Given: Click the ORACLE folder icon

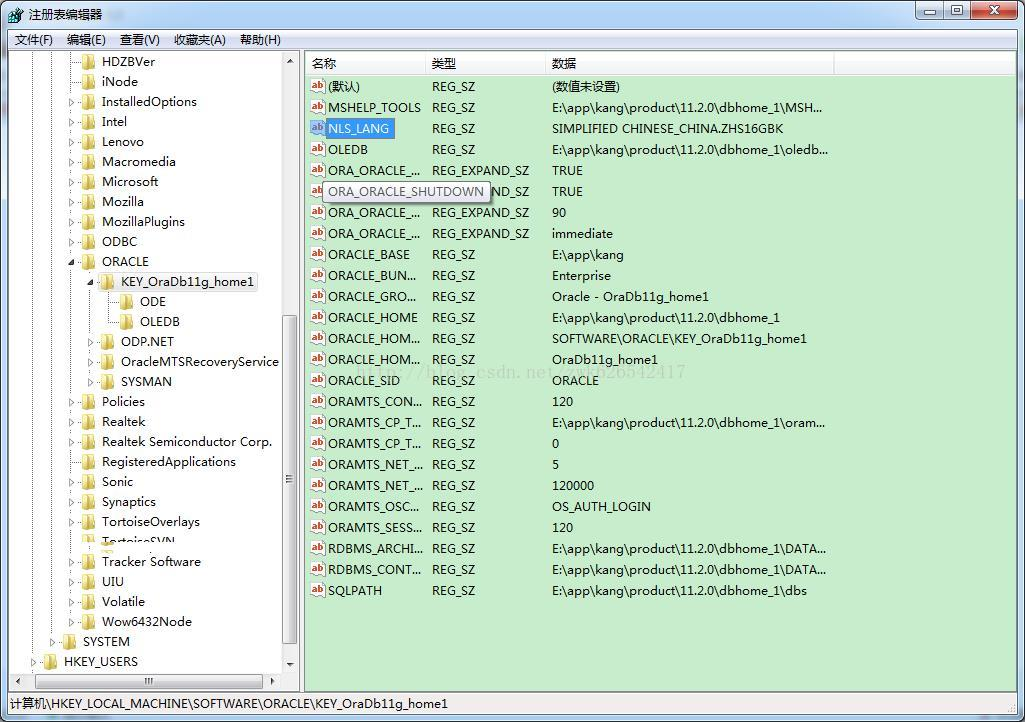Looking at the screenshot, I should point(89,262).
